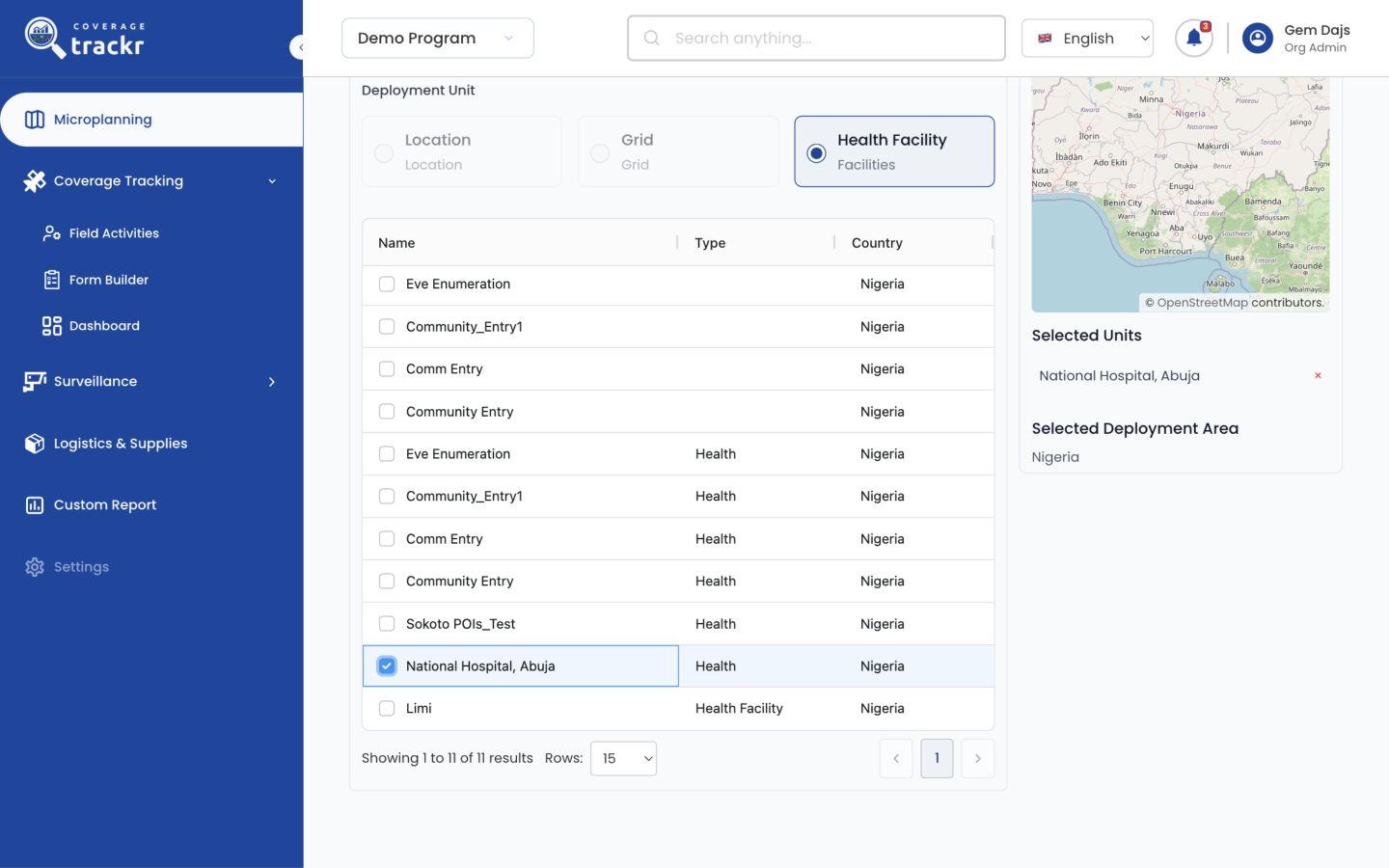1389x868 pixels.
Task: Click the search magnifier icon
Action: click(652, 38)
